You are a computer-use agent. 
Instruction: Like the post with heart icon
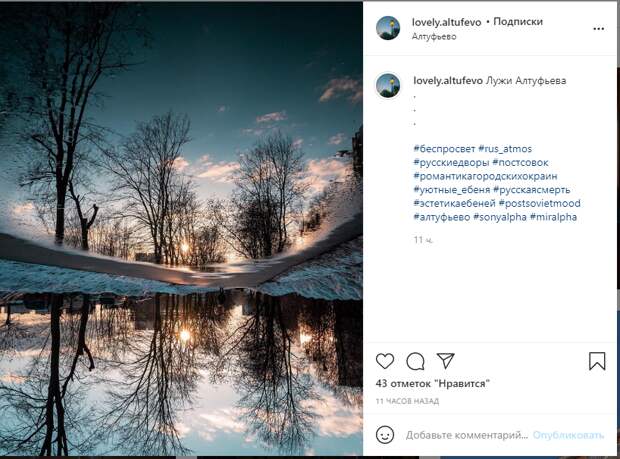[385, 361]
